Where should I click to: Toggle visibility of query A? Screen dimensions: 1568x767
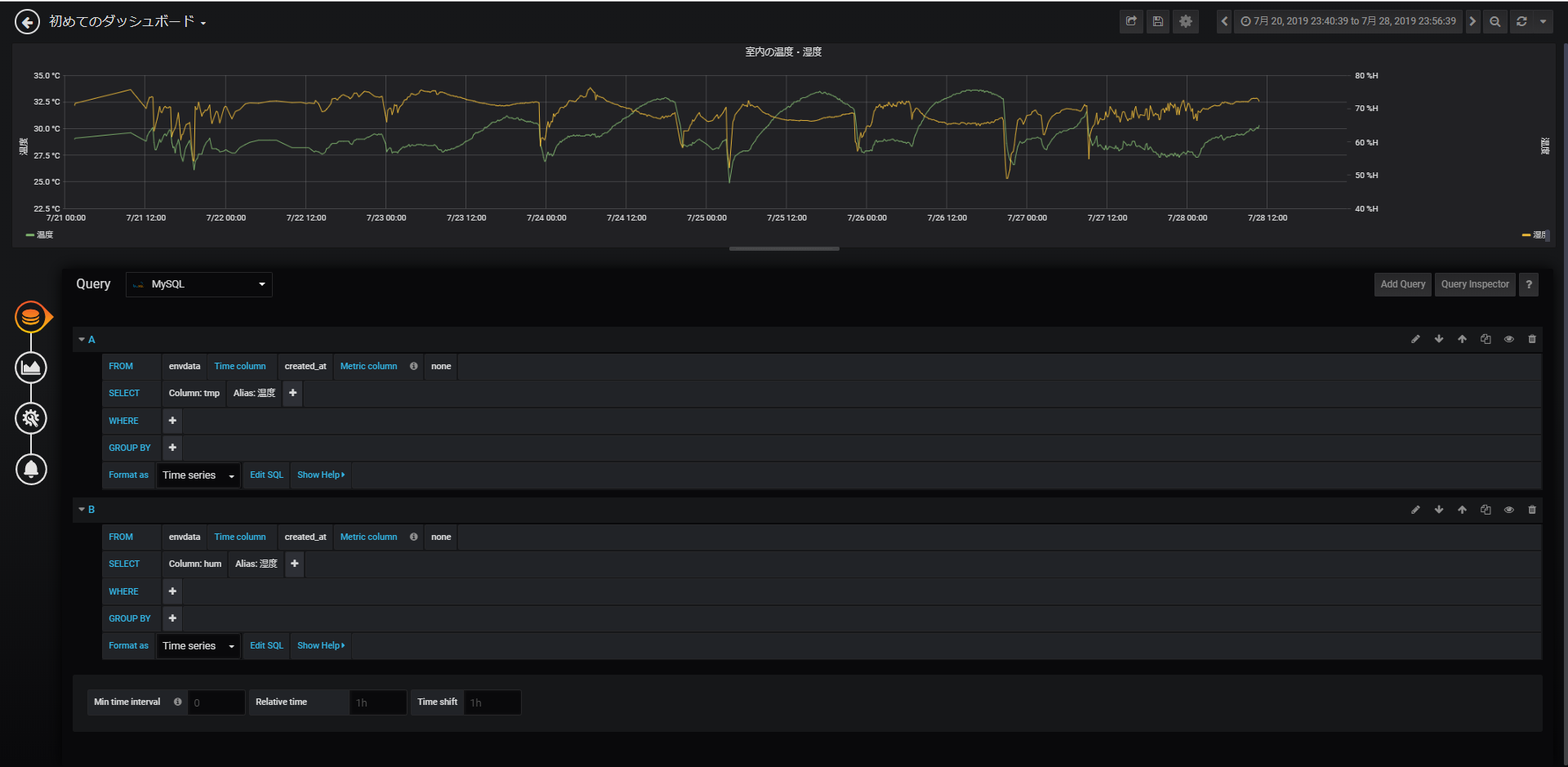(x=1508, y=339)
